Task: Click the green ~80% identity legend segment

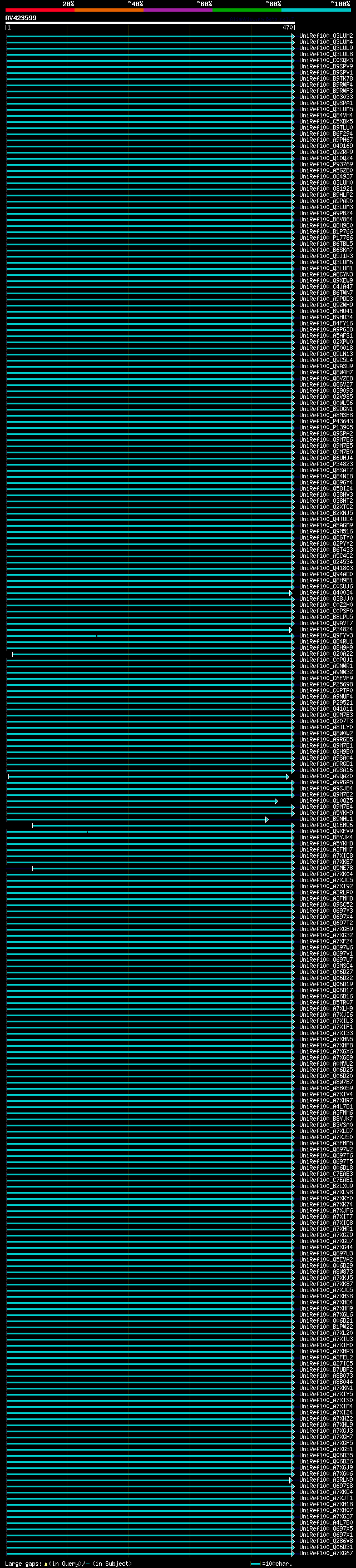Action: 247,10
